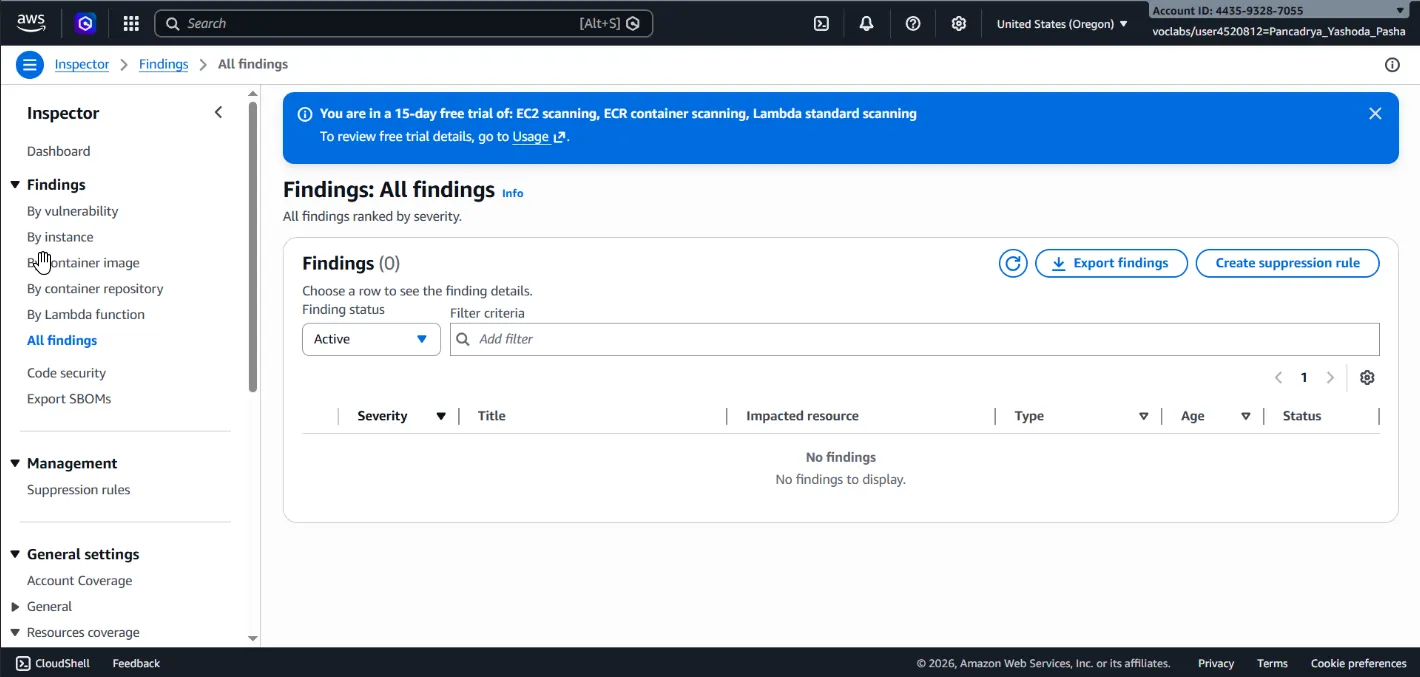The width and height of the screenshot is (1420, 677).
Task: Collapse the Inspector side panel
Action: coord(218,113)
